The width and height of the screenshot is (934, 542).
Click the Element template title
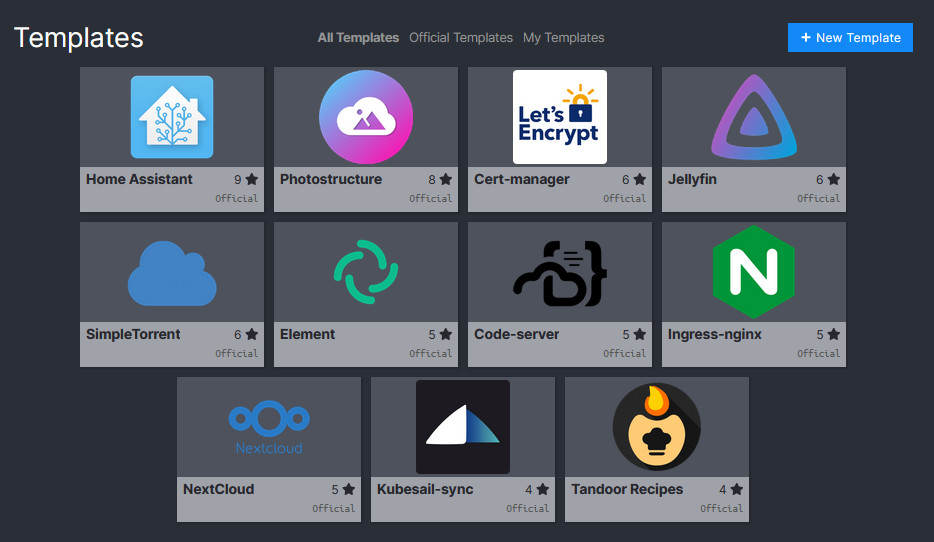coord(307,334)
